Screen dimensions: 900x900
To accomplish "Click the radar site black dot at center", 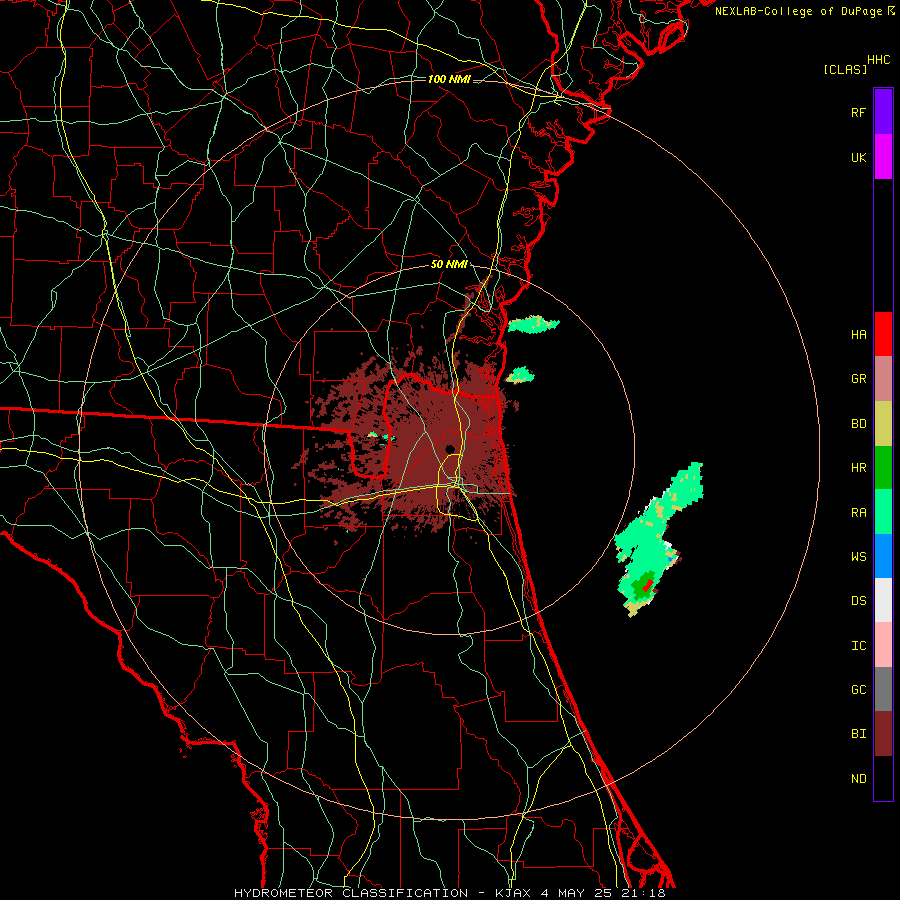I will [x=450, y=449].
